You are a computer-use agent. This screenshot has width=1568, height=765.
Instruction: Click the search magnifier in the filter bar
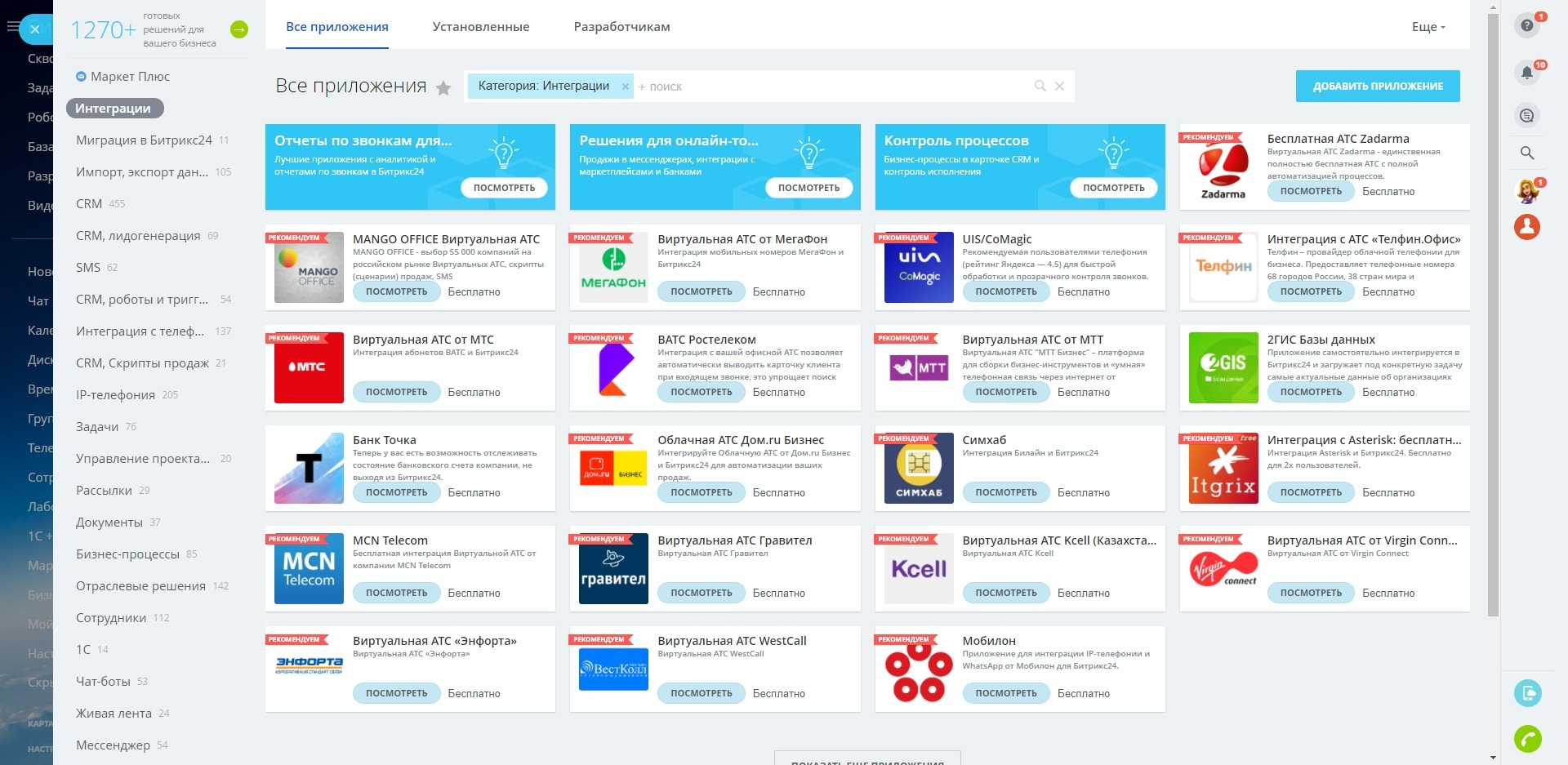click(x=1040, y=86)
